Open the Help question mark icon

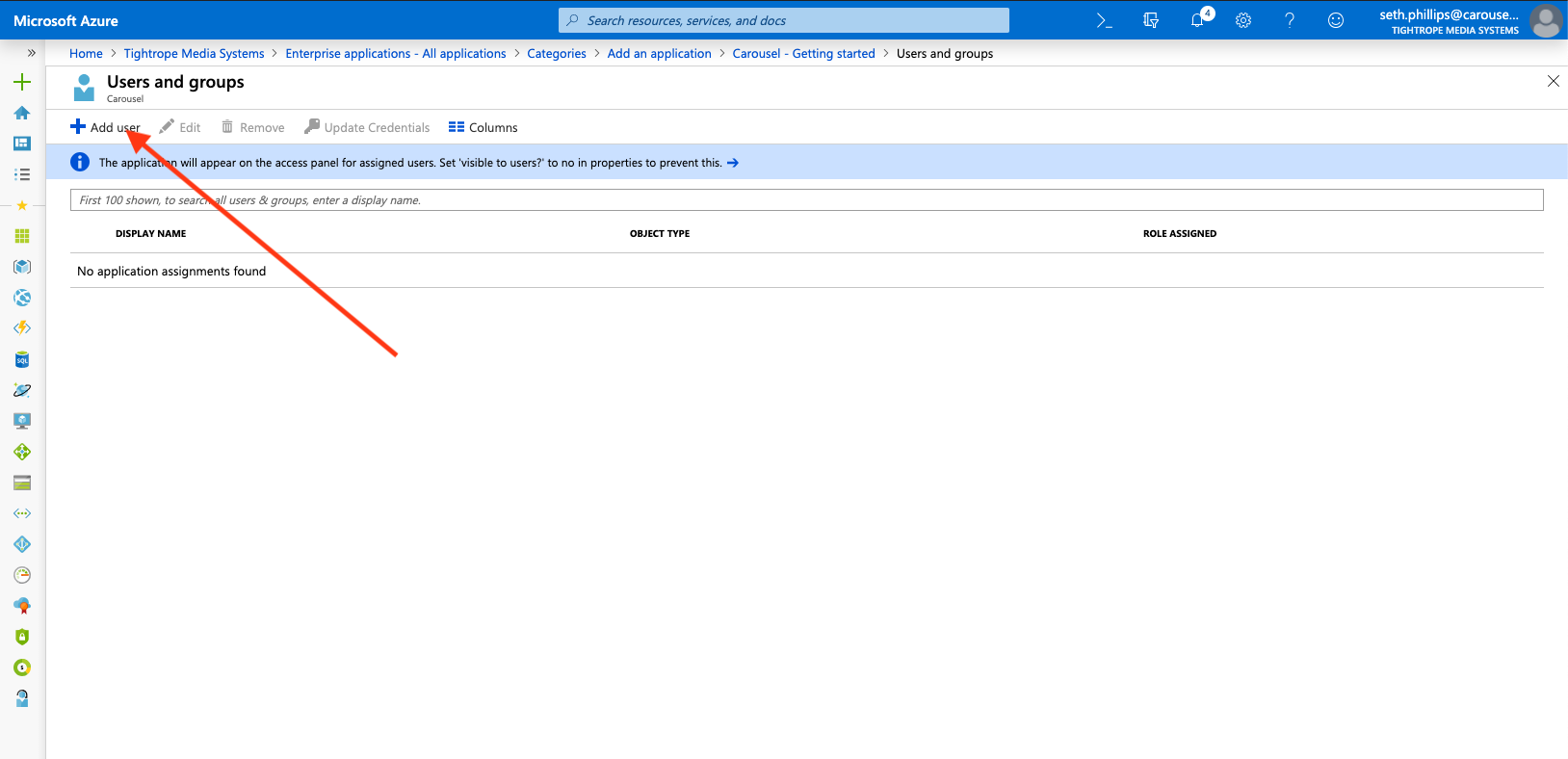(x=1290, y=20)
